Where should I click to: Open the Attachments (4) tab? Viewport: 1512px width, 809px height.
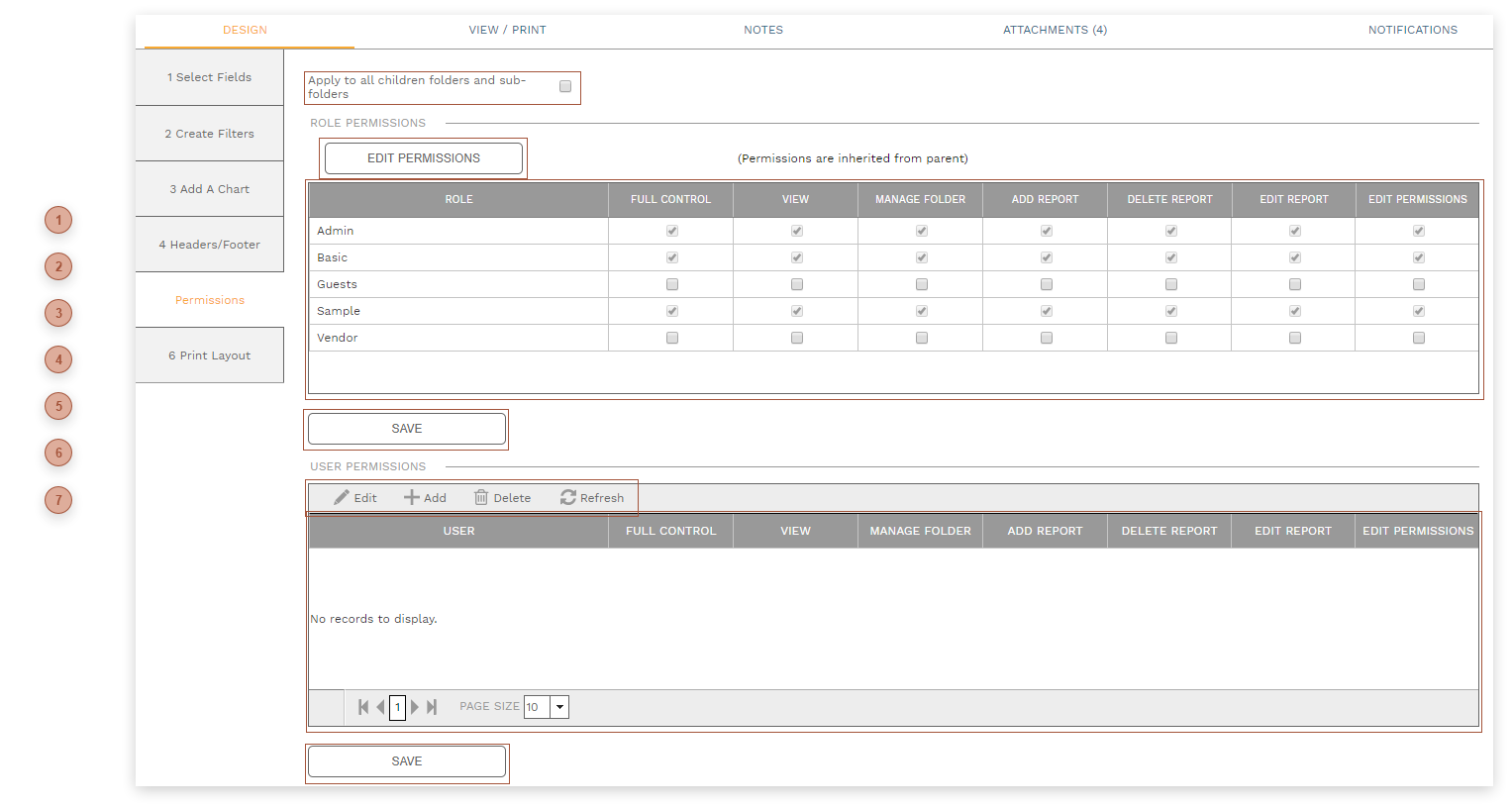click(1055, 30)
